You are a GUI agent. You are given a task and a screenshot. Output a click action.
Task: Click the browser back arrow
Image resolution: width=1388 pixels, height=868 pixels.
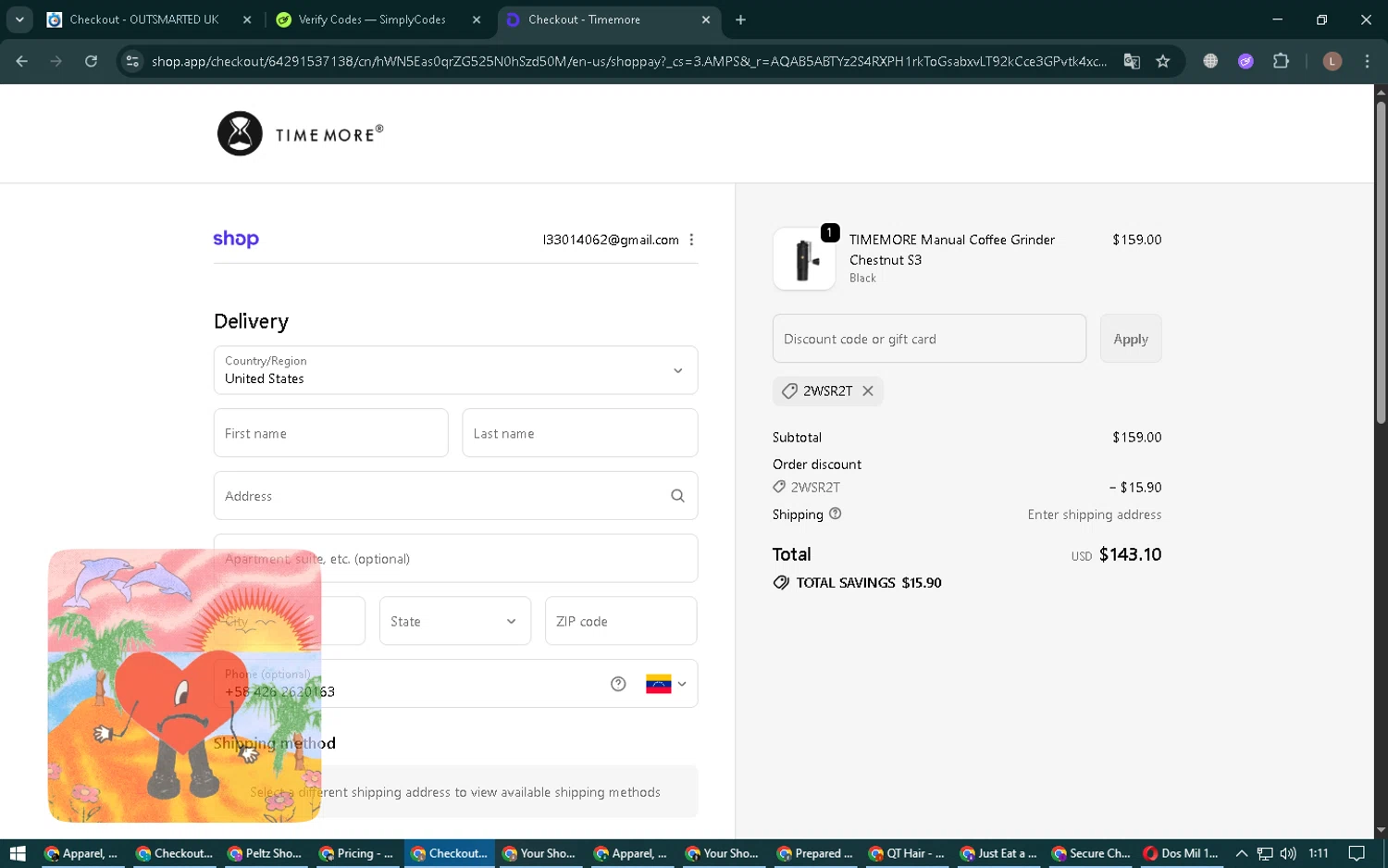(x=22, y=61)
